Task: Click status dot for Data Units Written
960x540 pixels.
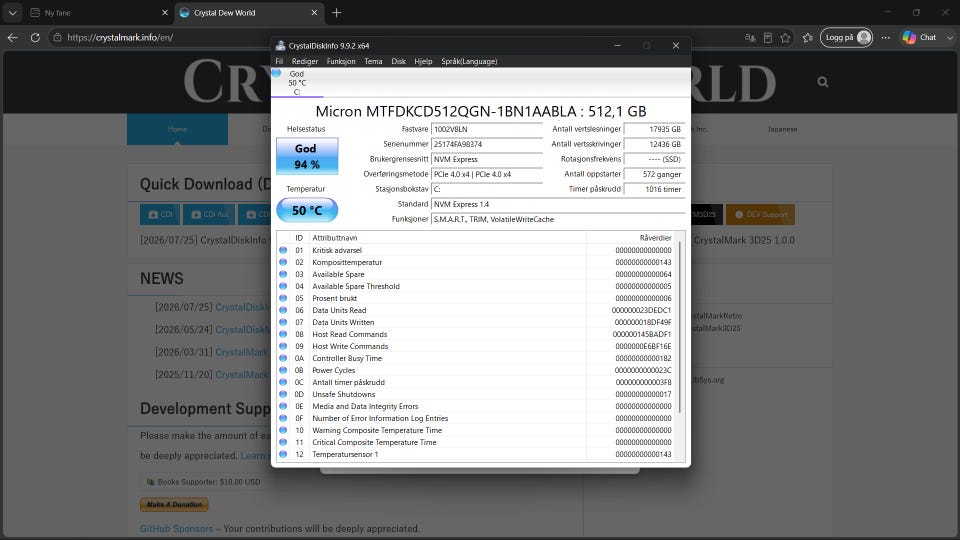Action: tap(283, 322)
